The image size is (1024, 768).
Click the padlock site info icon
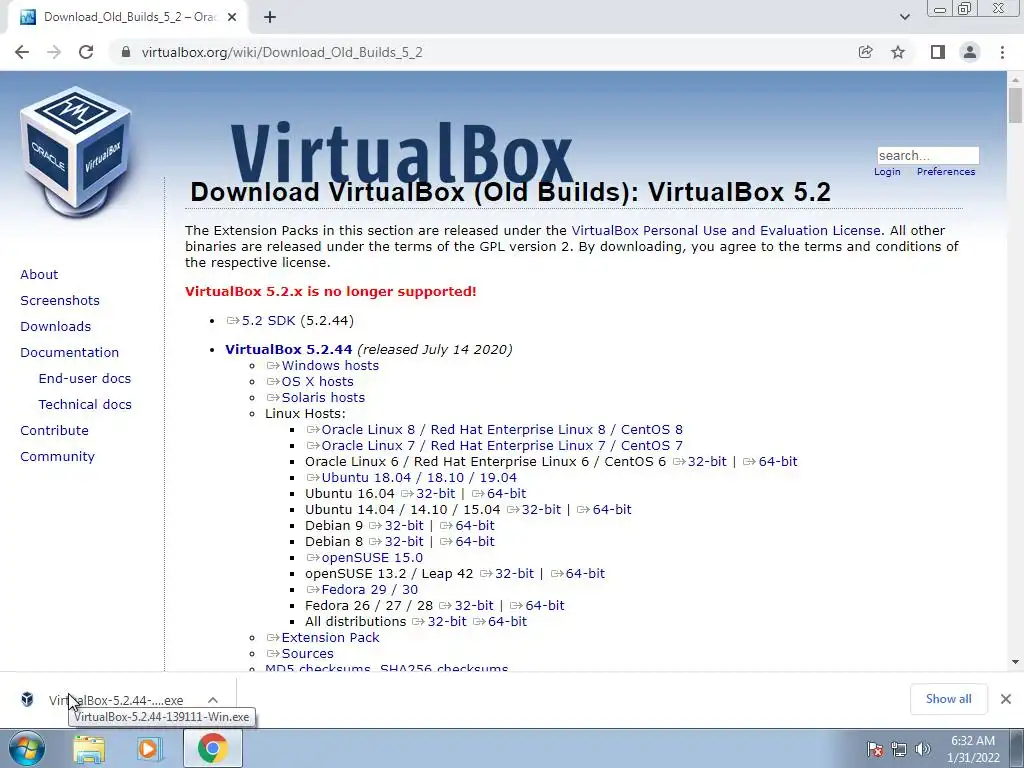point(125,52)
